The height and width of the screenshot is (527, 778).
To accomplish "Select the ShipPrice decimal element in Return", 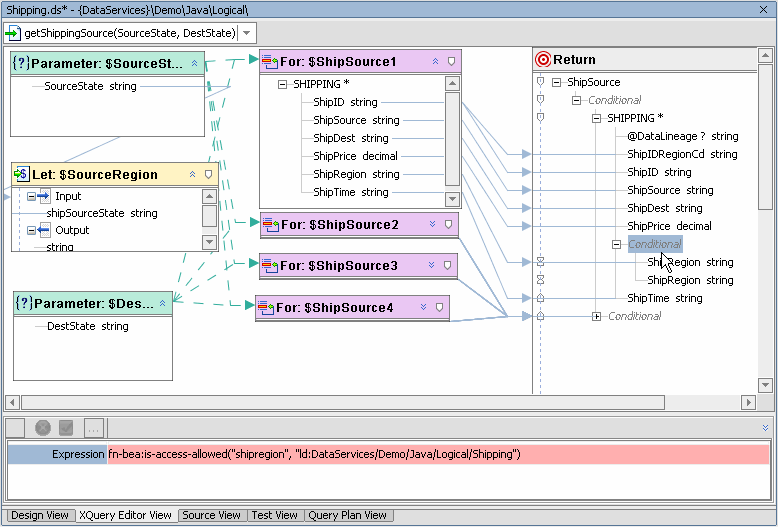I will [669, 226].
